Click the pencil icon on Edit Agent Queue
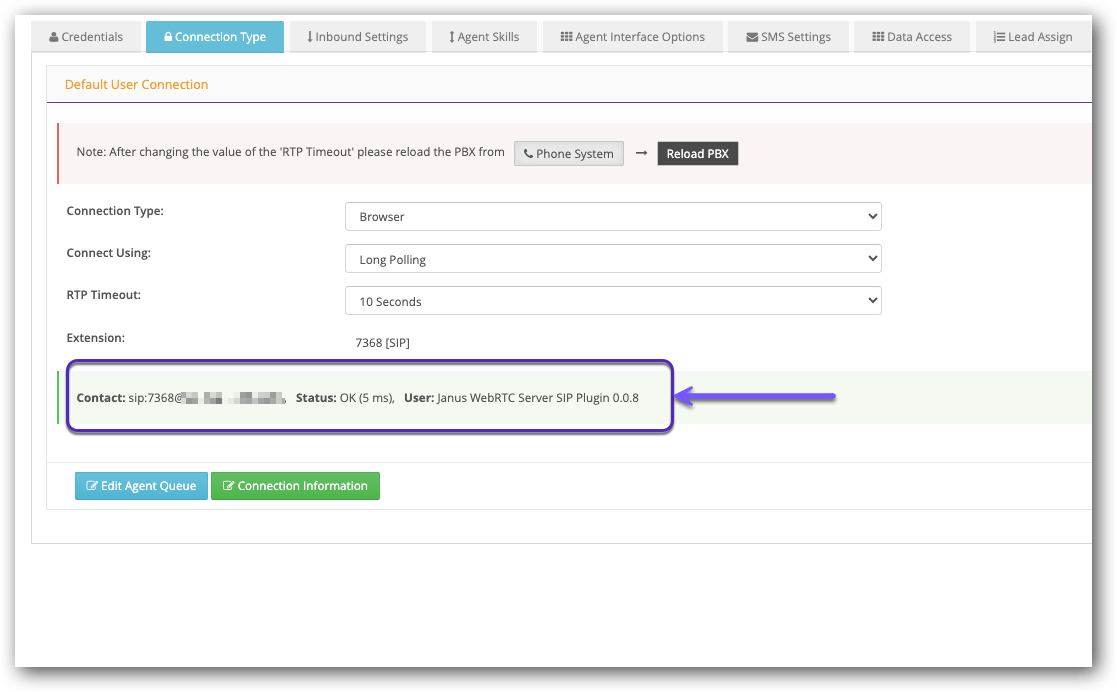The height and width of the screenshot is (692, 1117). [92, 486]
